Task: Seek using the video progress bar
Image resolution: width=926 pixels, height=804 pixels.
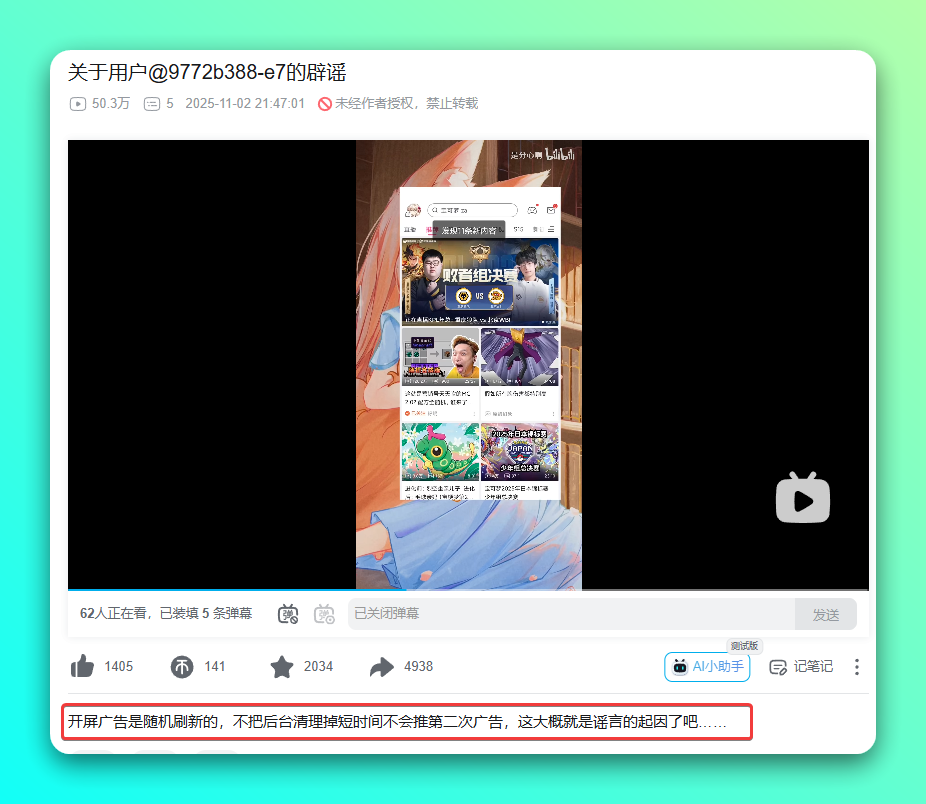Action: [468, 590]
